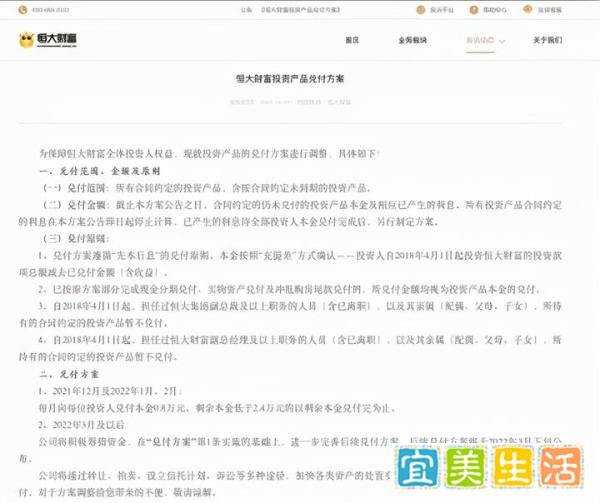Viewport: 600px width, 503px height.
Task: Click the 在线客服 (online customer service) icon
Action: coord(528,10)
